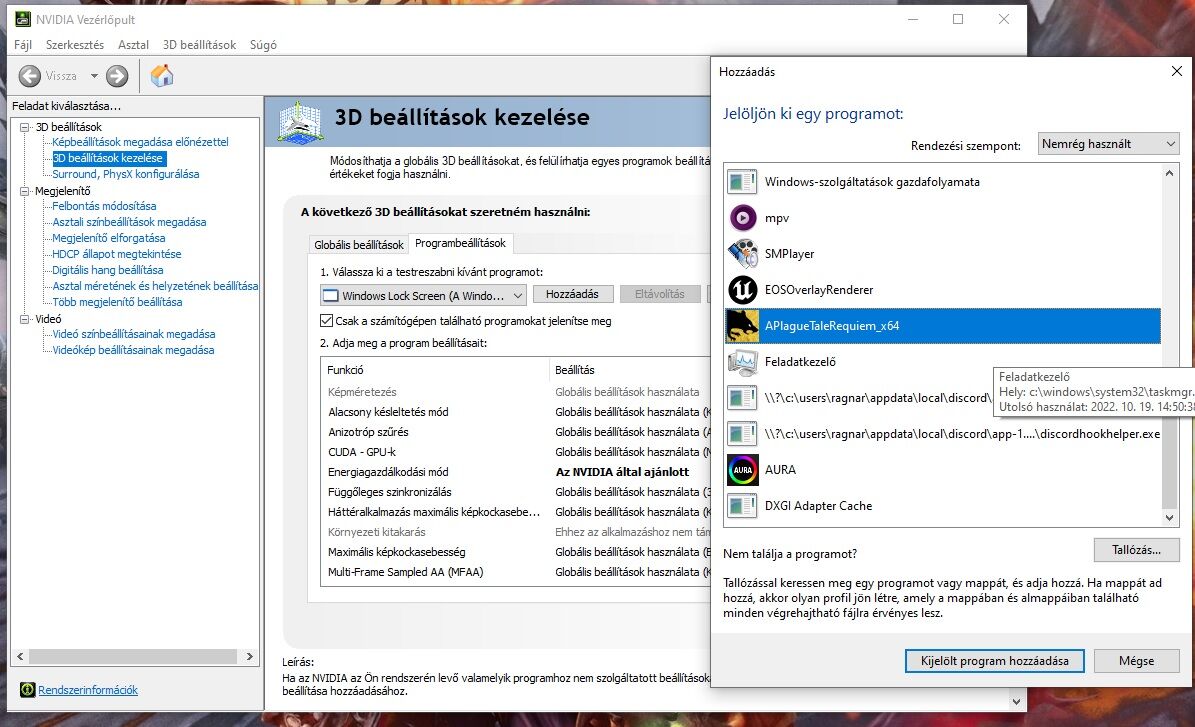Click the Back arrow icon in toolbar
Image resolution: width=1195 pixels, height=727 pixels.
[x=30, y=75]
